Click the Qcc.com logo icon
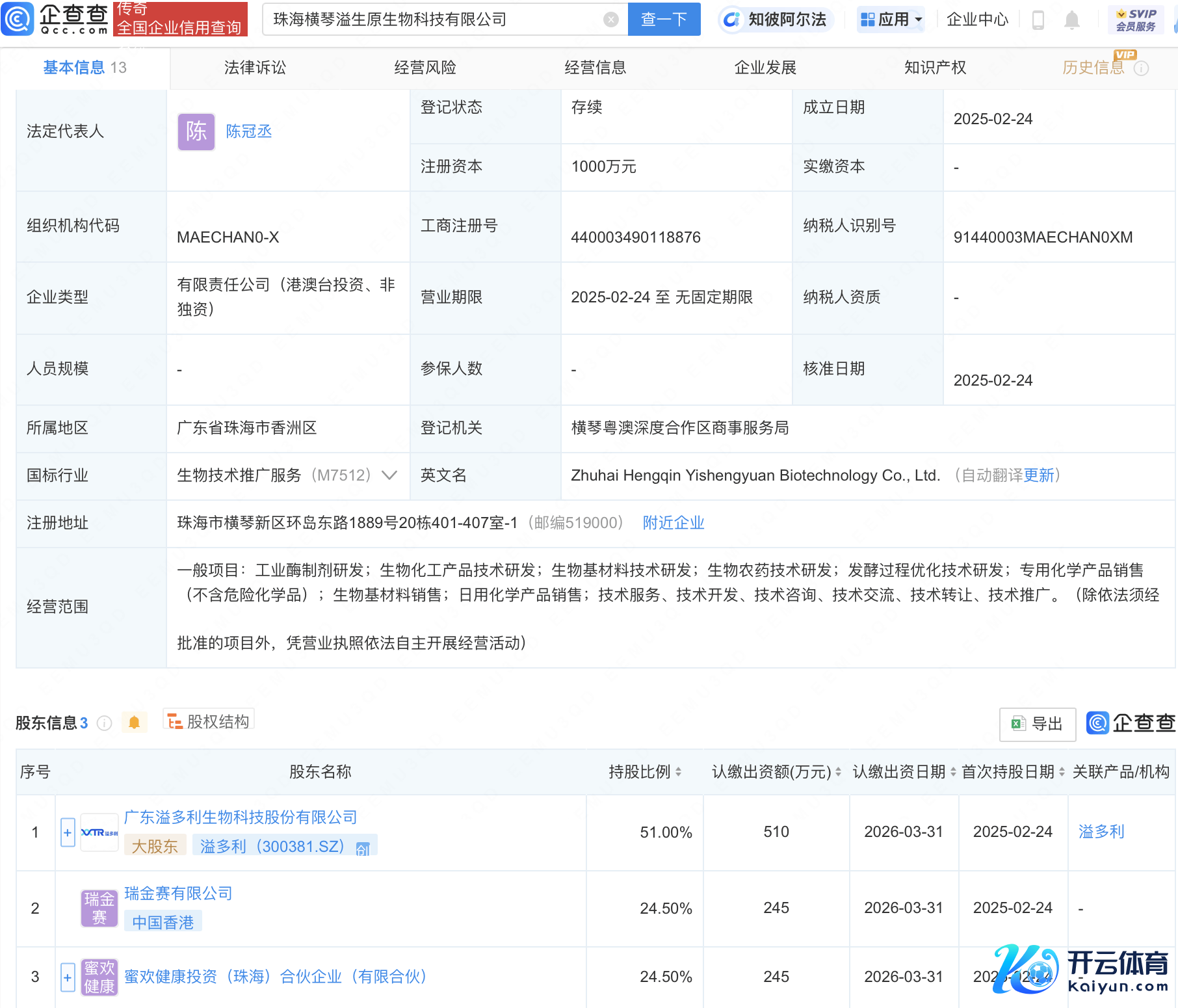Image resolution: width=1178 pixels, height=1008 pixels. pyautogui.click(x=18, y=19)
